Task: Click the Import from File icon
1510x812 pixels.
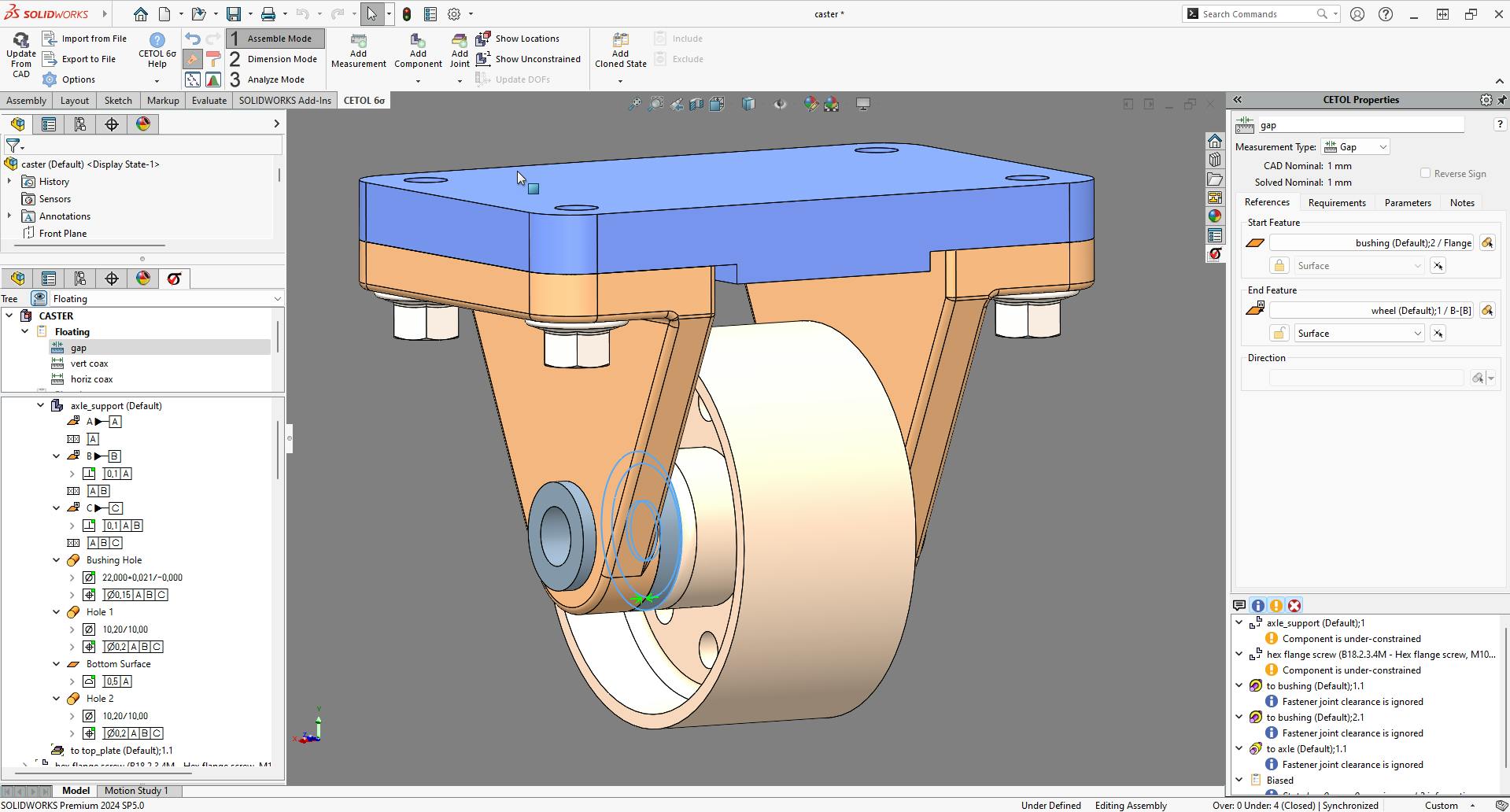Action: (50, 37)
